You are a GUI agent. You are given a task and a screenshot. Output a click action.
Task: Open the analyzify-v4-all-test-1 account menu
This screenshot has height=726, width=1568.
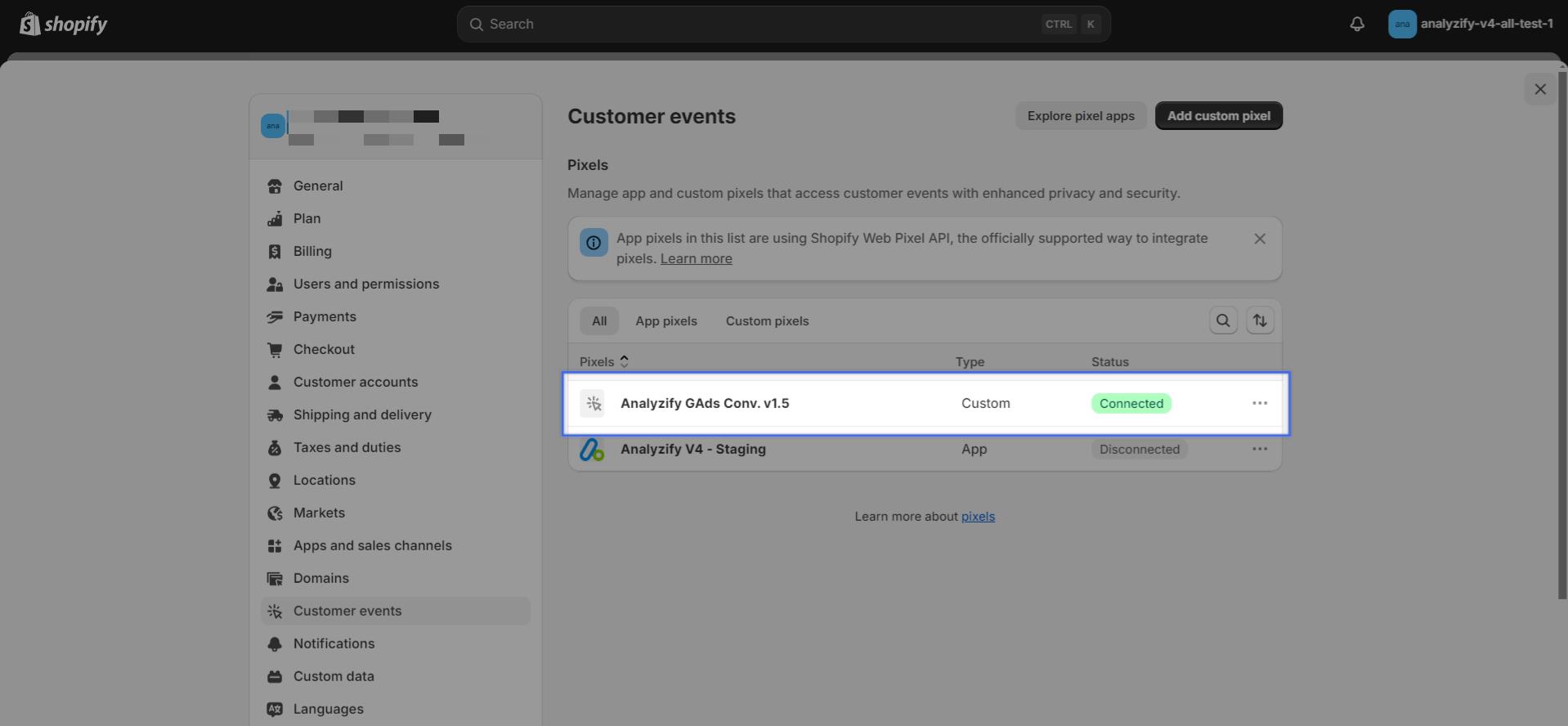click(x=1472, y=24)
